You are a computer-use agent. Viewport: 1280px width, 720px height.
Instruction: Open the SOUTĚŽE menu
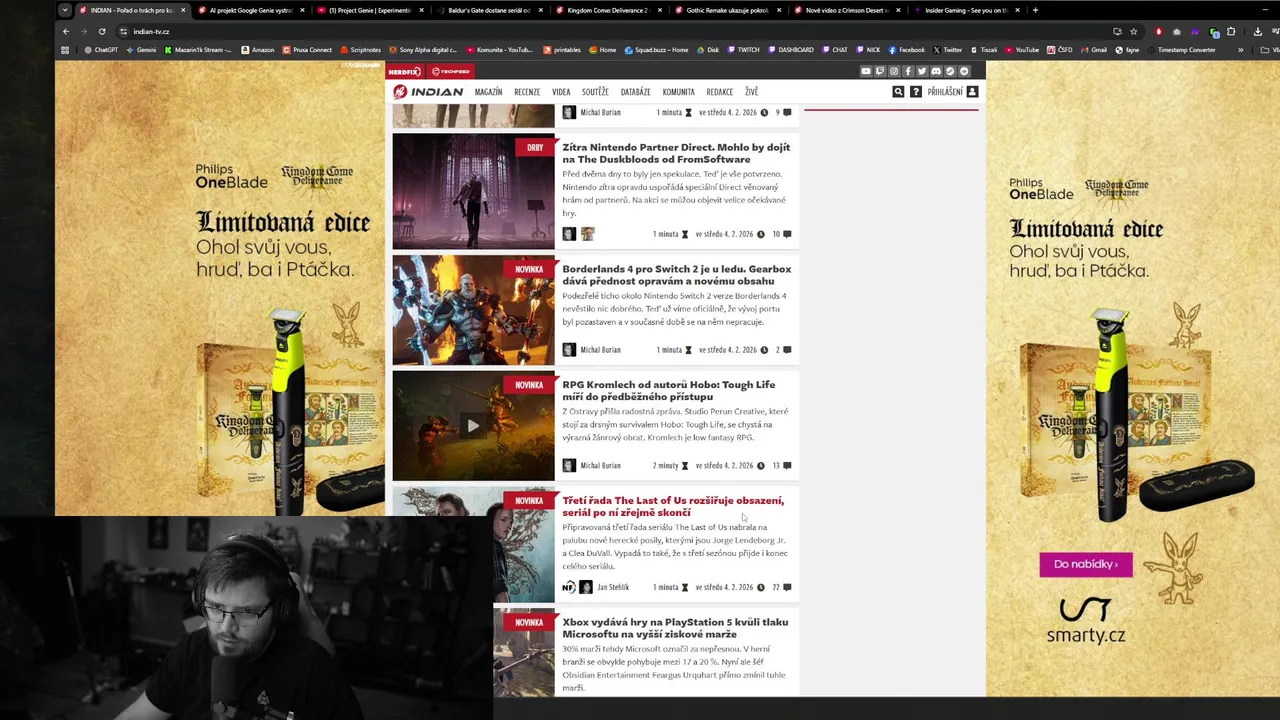point(595,92)
